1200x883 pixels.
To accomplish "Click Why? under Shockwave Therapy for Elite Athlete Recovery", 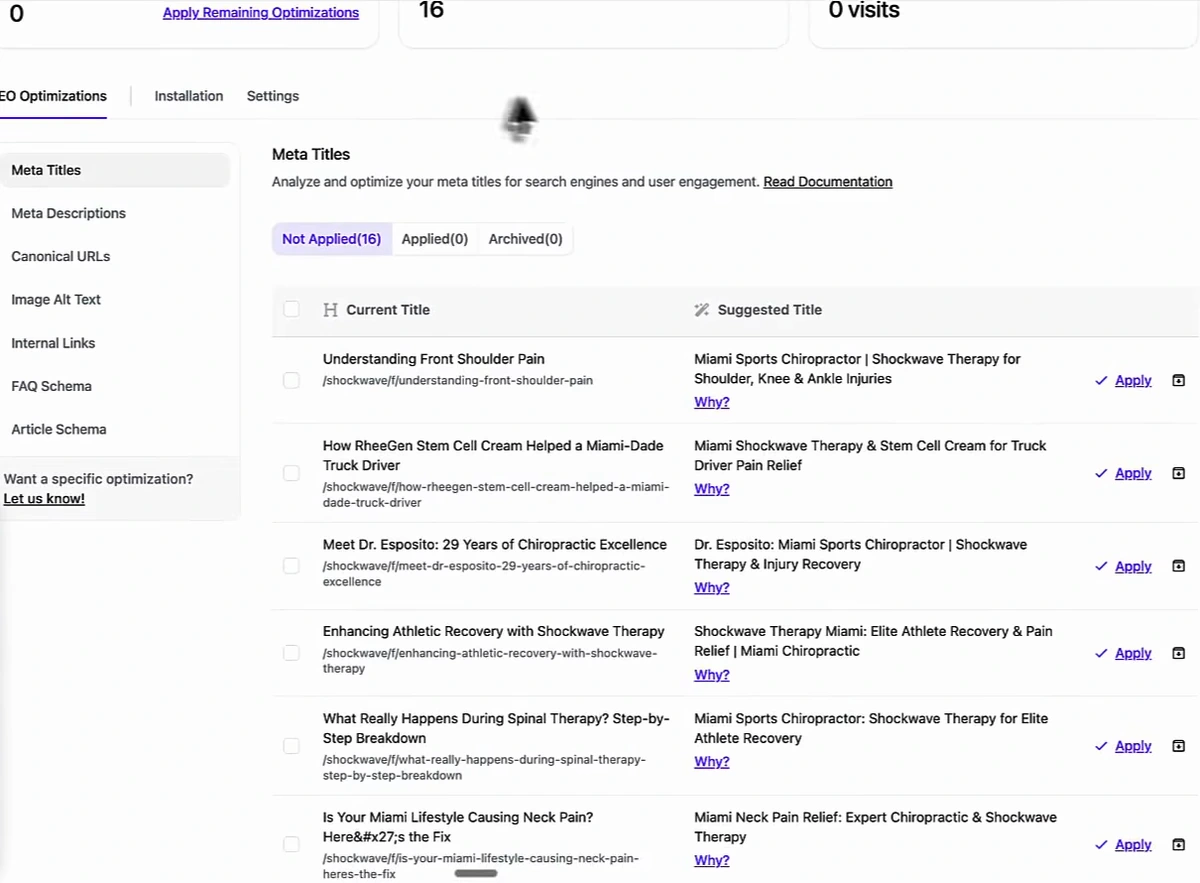I will [712, 762].
